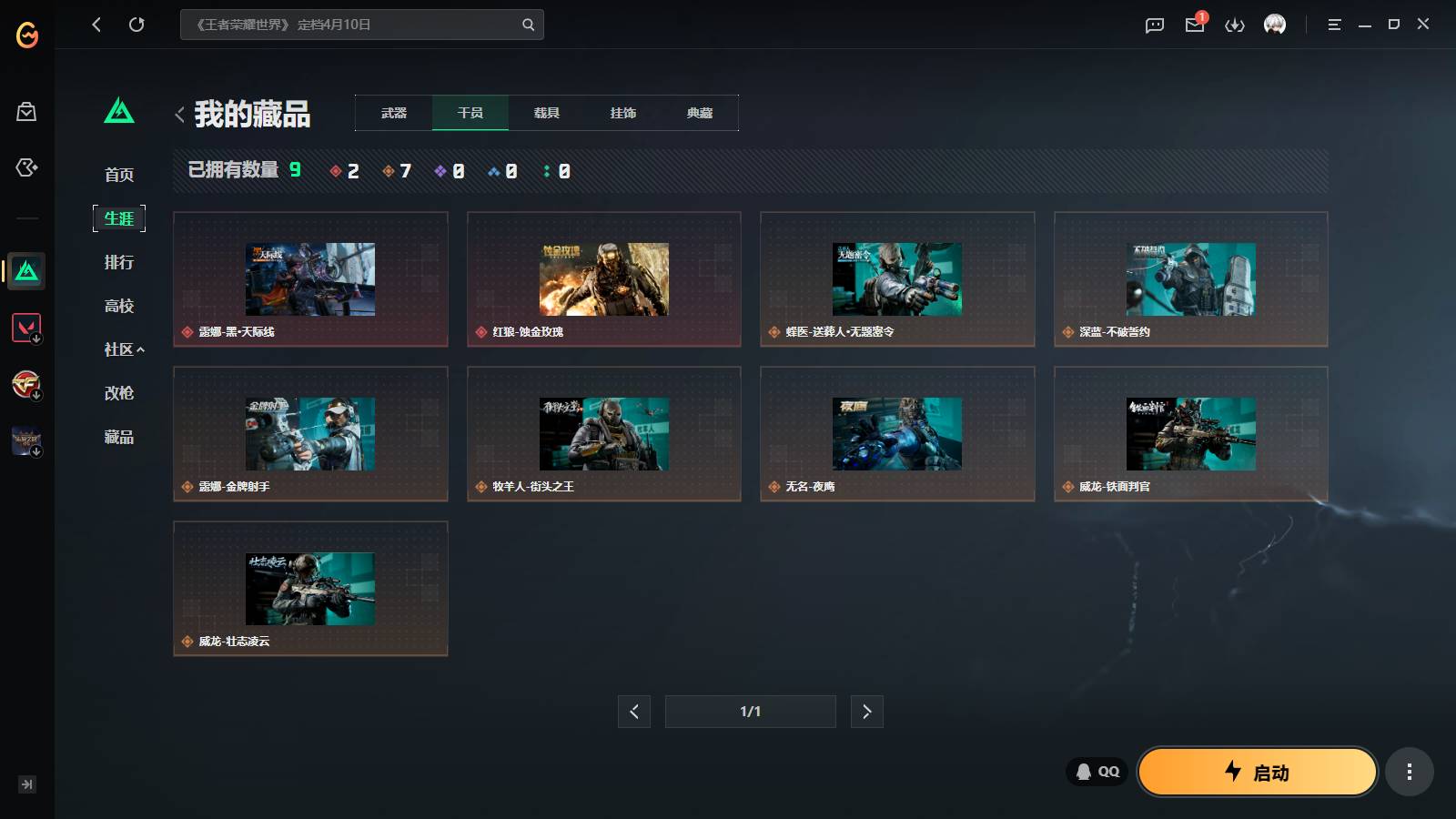This screenshot has width=1456, height=819.
Task: Click the search magnifier icon
Action: (528, 25)
